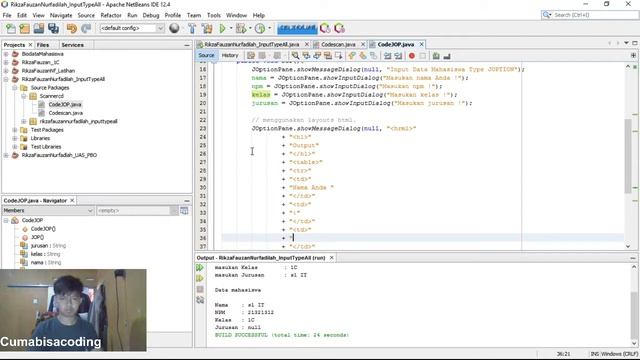Open the editor document list dropdown arrow
Screen dimensions: 640x360
(626, 43)
